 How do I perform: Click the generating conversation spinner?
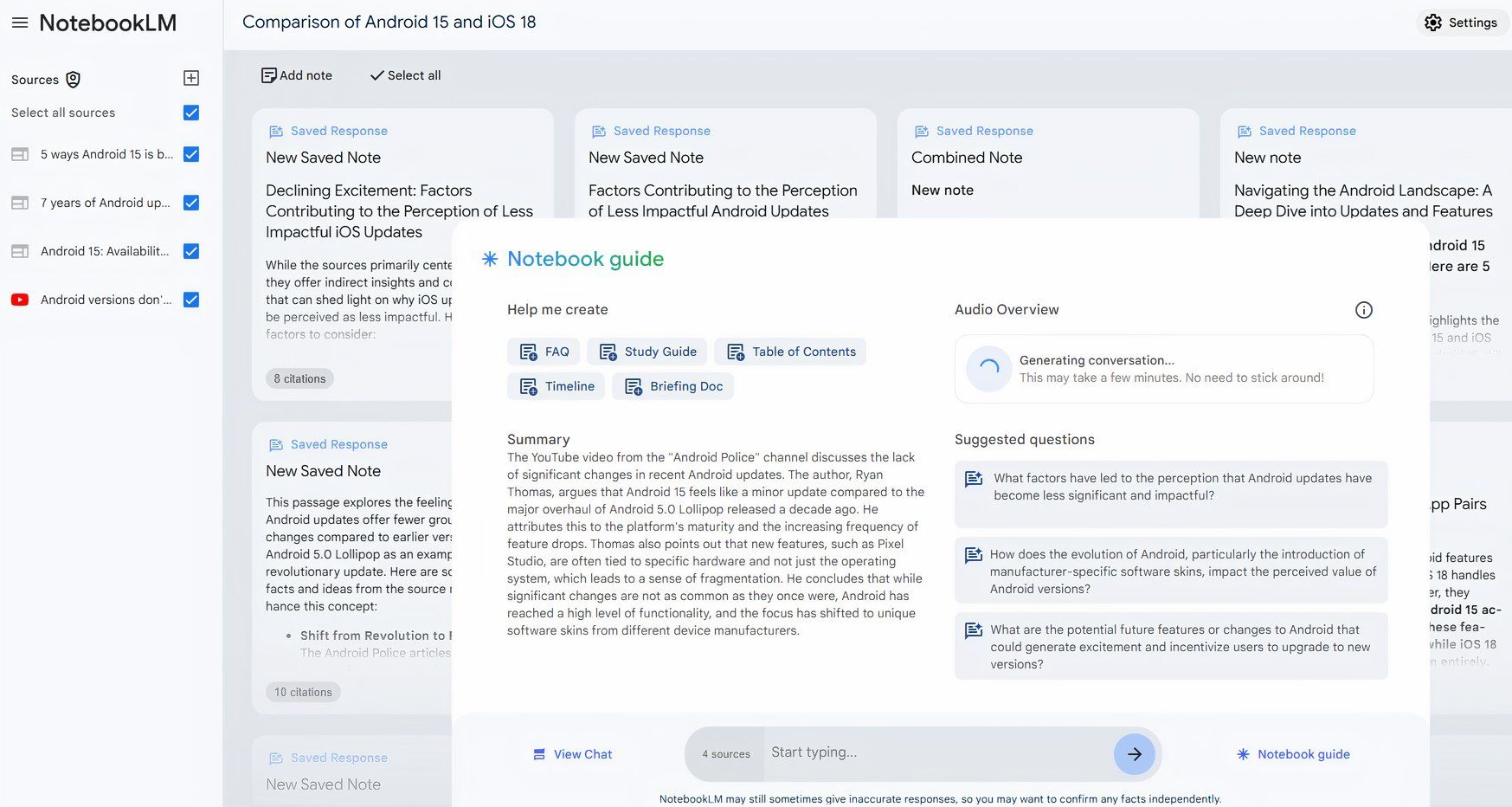pos(988,369)
